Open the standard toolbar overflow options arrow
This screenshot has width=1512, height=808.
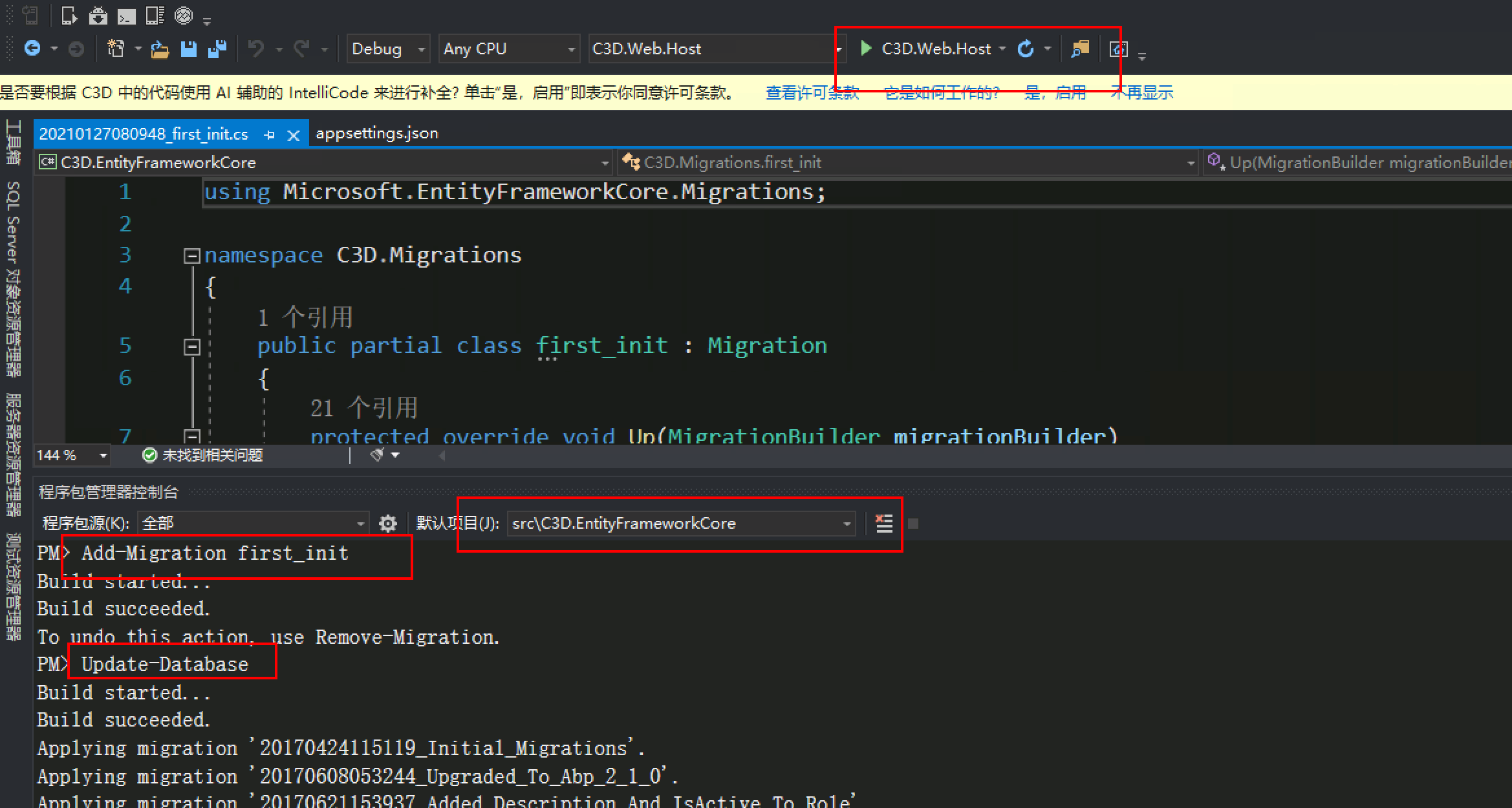[1142, 57]
